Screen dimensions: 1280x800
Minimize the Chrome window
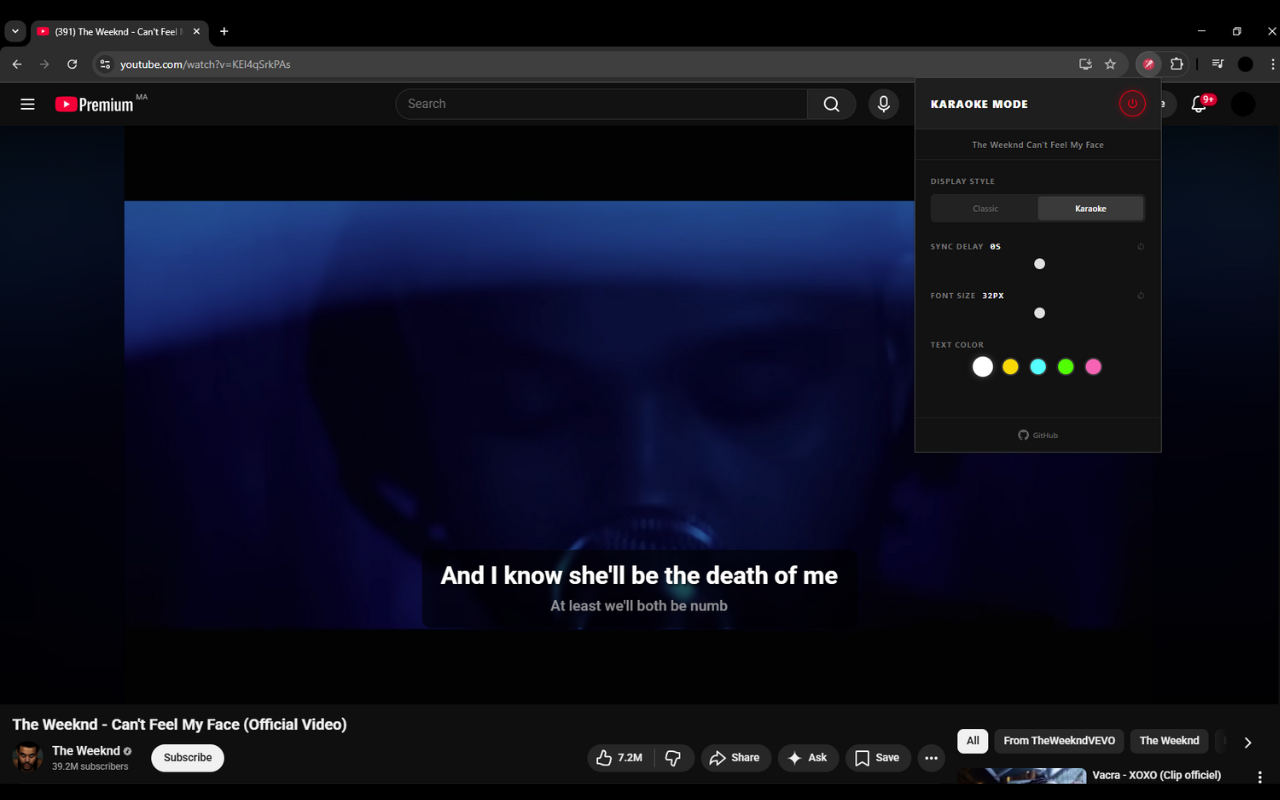coord(1201,31)
